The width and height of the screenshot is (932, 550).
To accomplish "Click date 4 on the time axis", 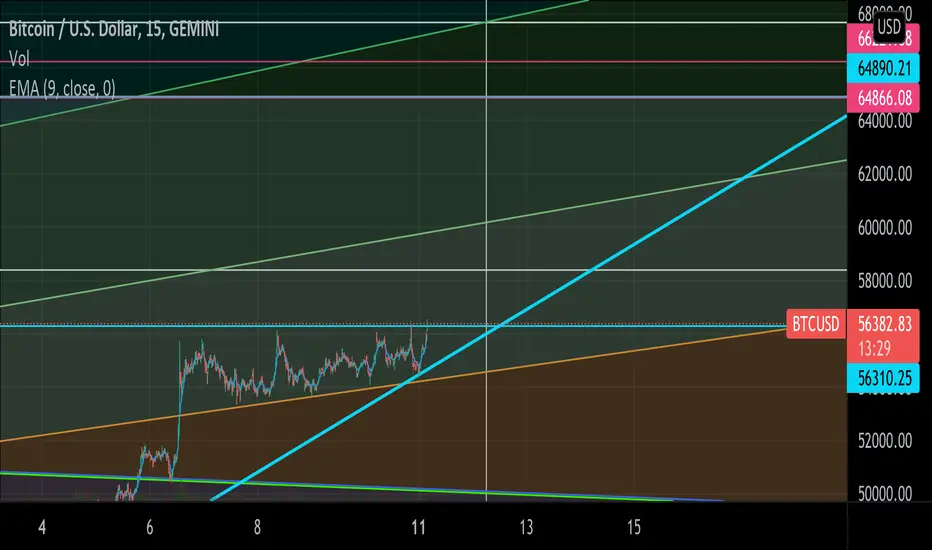I will pos(42,527).
